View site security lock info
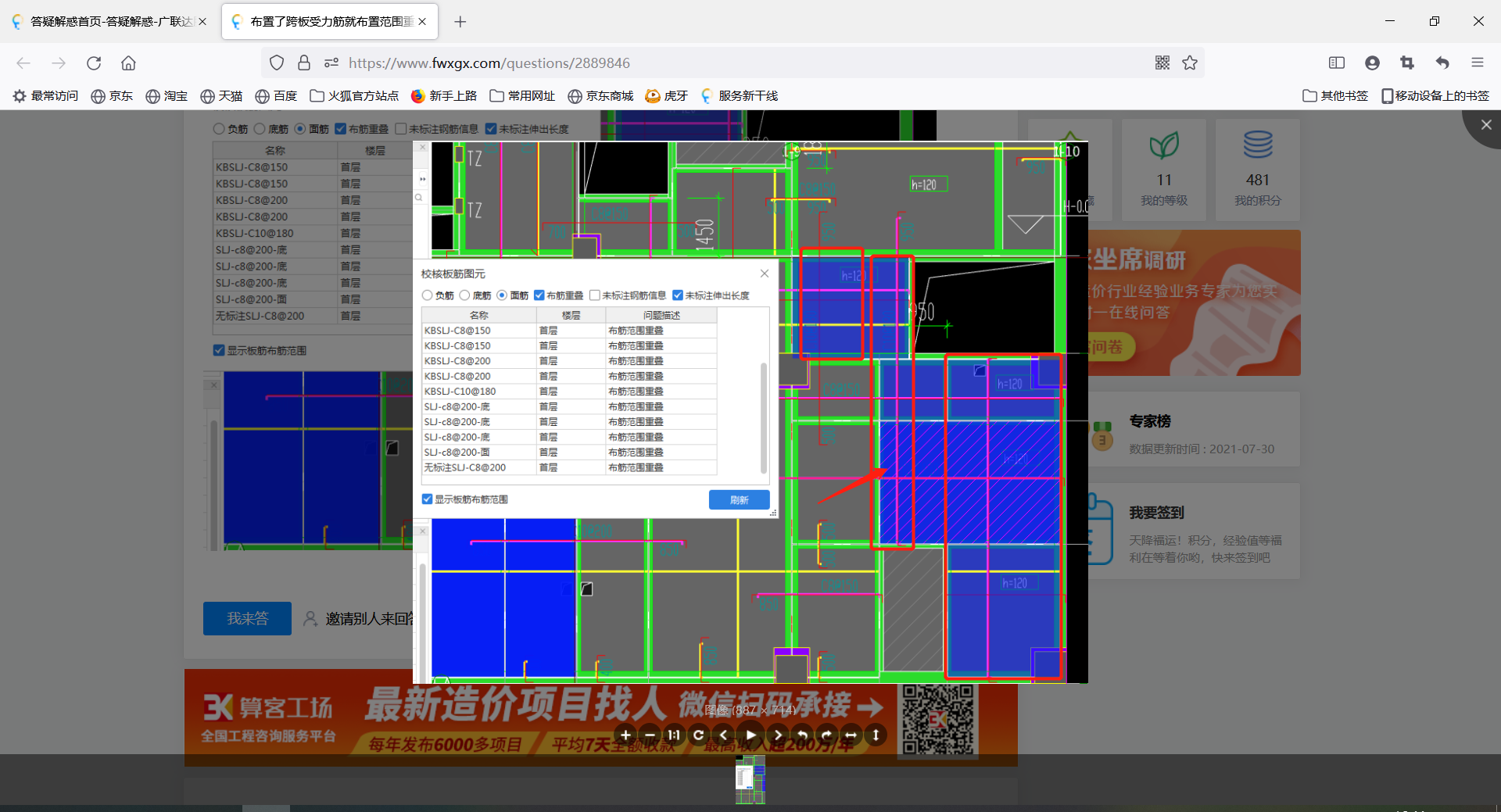 click(x=304, y=63)
